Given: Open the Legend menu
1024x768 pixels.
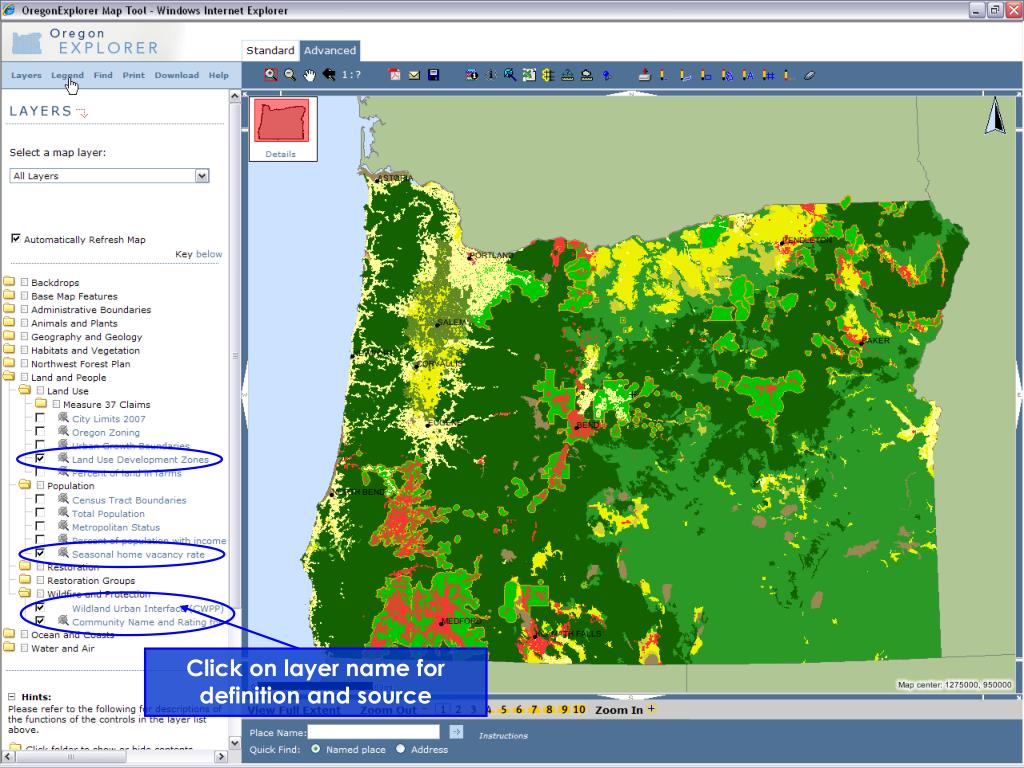Looking at the screenshot, I should 67,75.
